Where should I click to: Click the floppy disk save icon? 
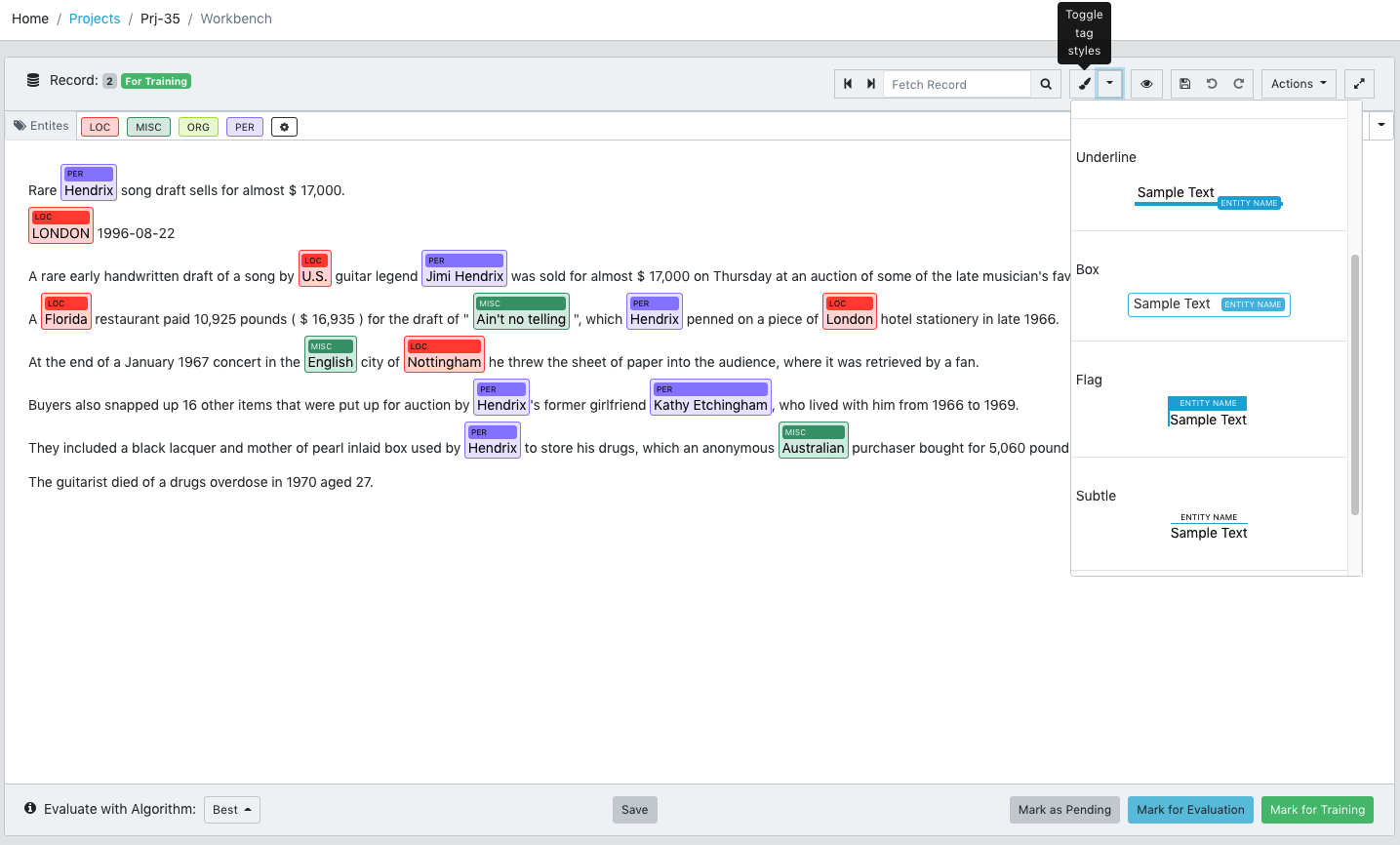tap(1184, 84)
